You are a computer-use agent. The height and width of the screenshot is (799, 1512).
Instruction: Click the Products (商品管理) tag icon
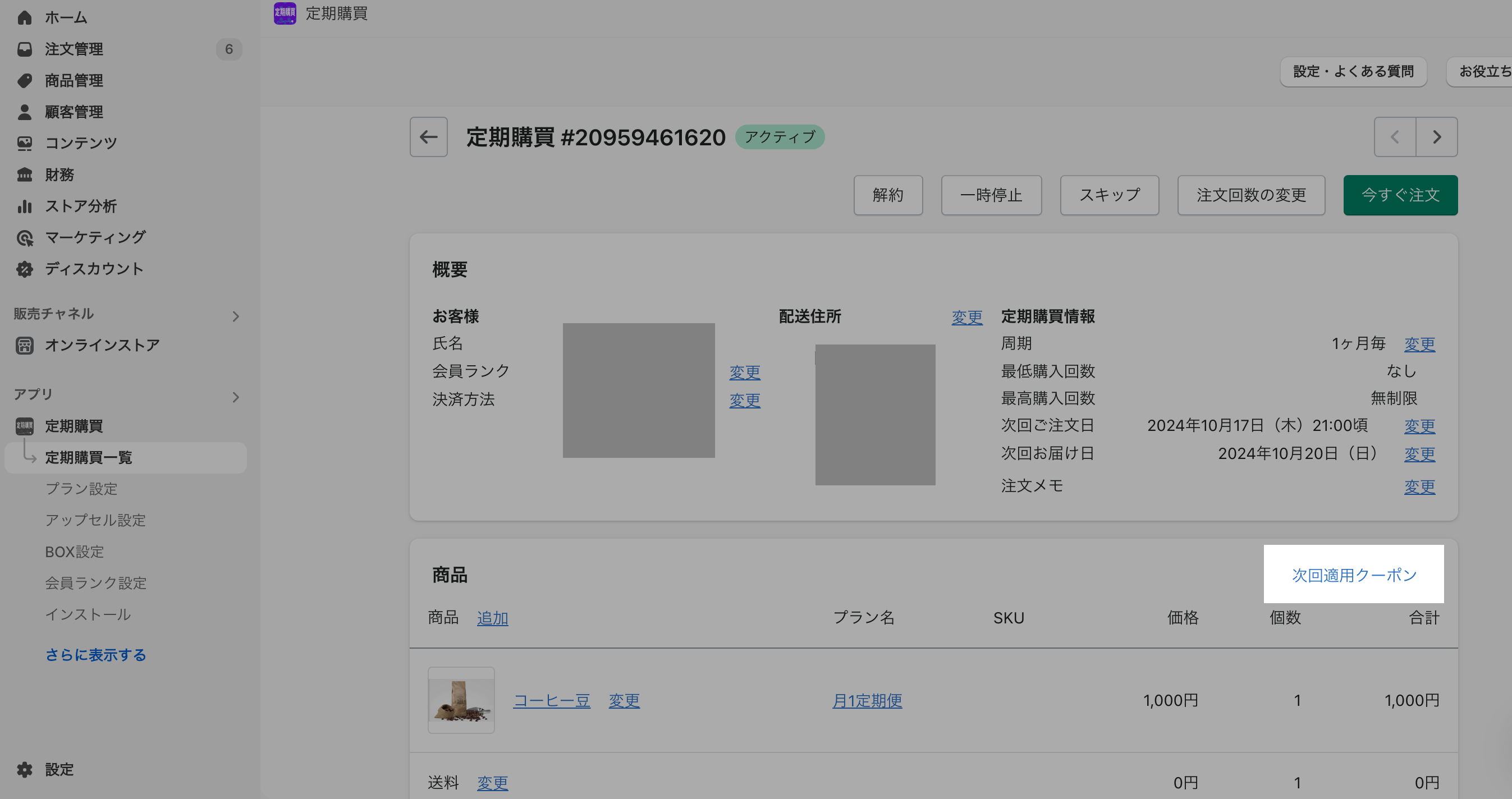click(24, 80)
